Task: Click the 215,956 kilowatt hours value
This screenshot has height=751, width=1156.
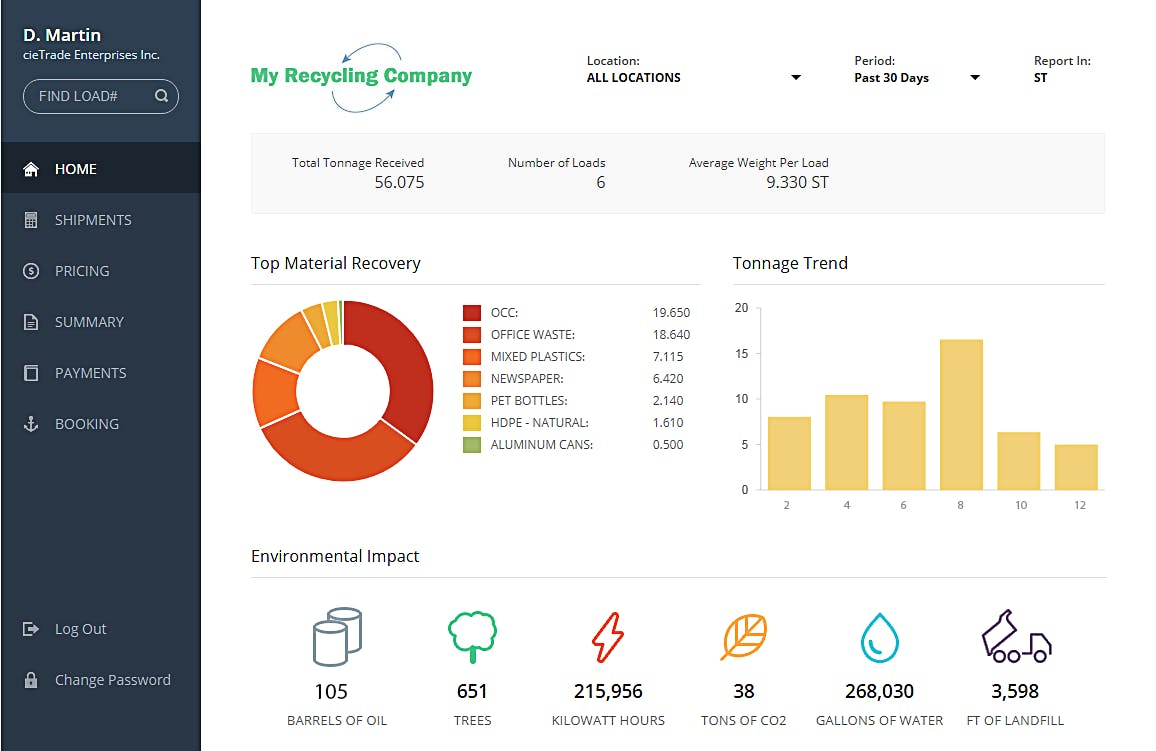Action: coord(608,691)
